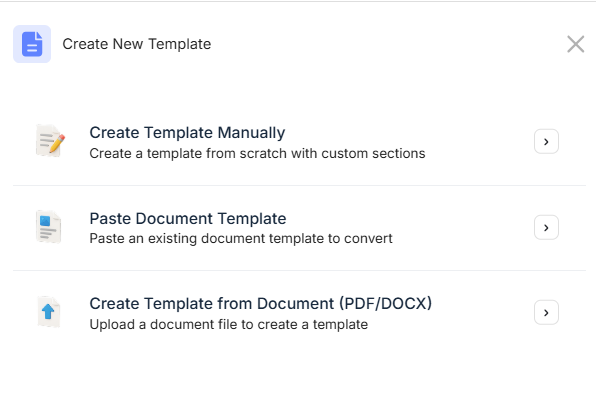
Task: Click 'Paste an existing document template' description
Action: (x=241, y=239)
